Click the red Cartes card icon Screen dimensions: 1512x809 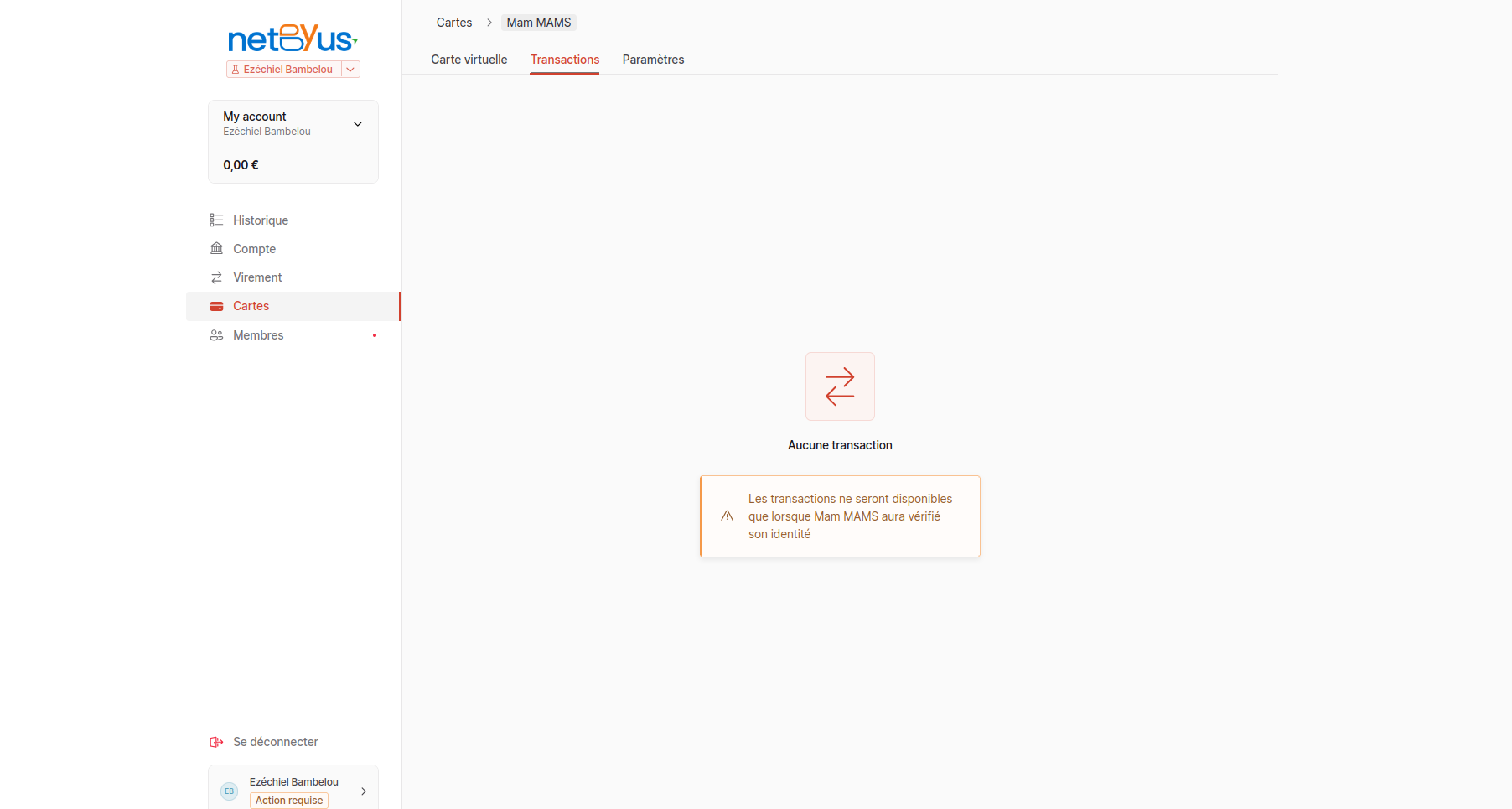(x=216, y=306)
